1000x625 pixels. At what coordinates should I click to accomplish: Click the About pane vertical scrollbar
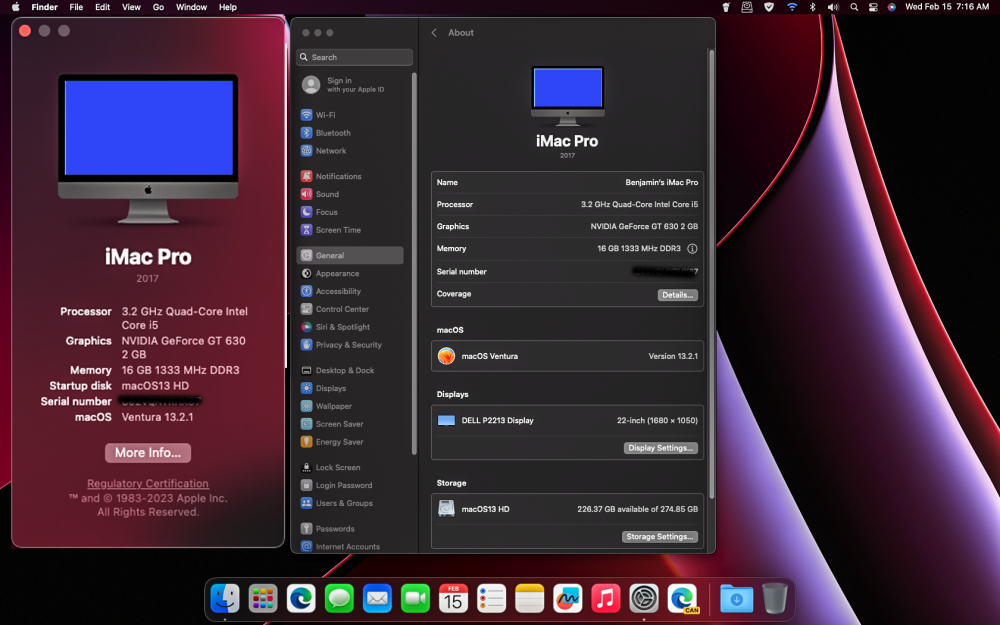(x=711, y=274)
